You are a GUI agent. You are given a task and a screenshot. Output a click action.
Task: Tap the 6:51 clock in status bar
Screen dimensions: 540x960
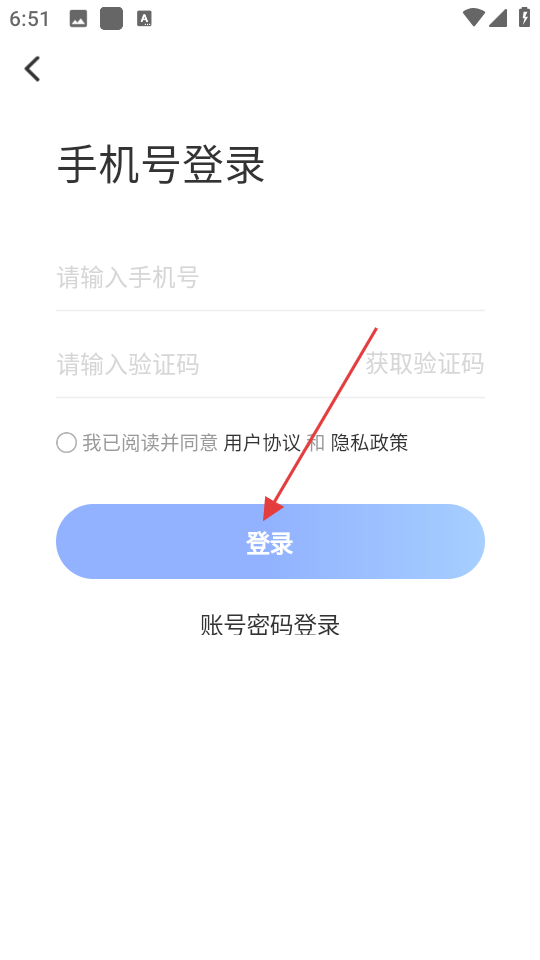coord(29,18)
